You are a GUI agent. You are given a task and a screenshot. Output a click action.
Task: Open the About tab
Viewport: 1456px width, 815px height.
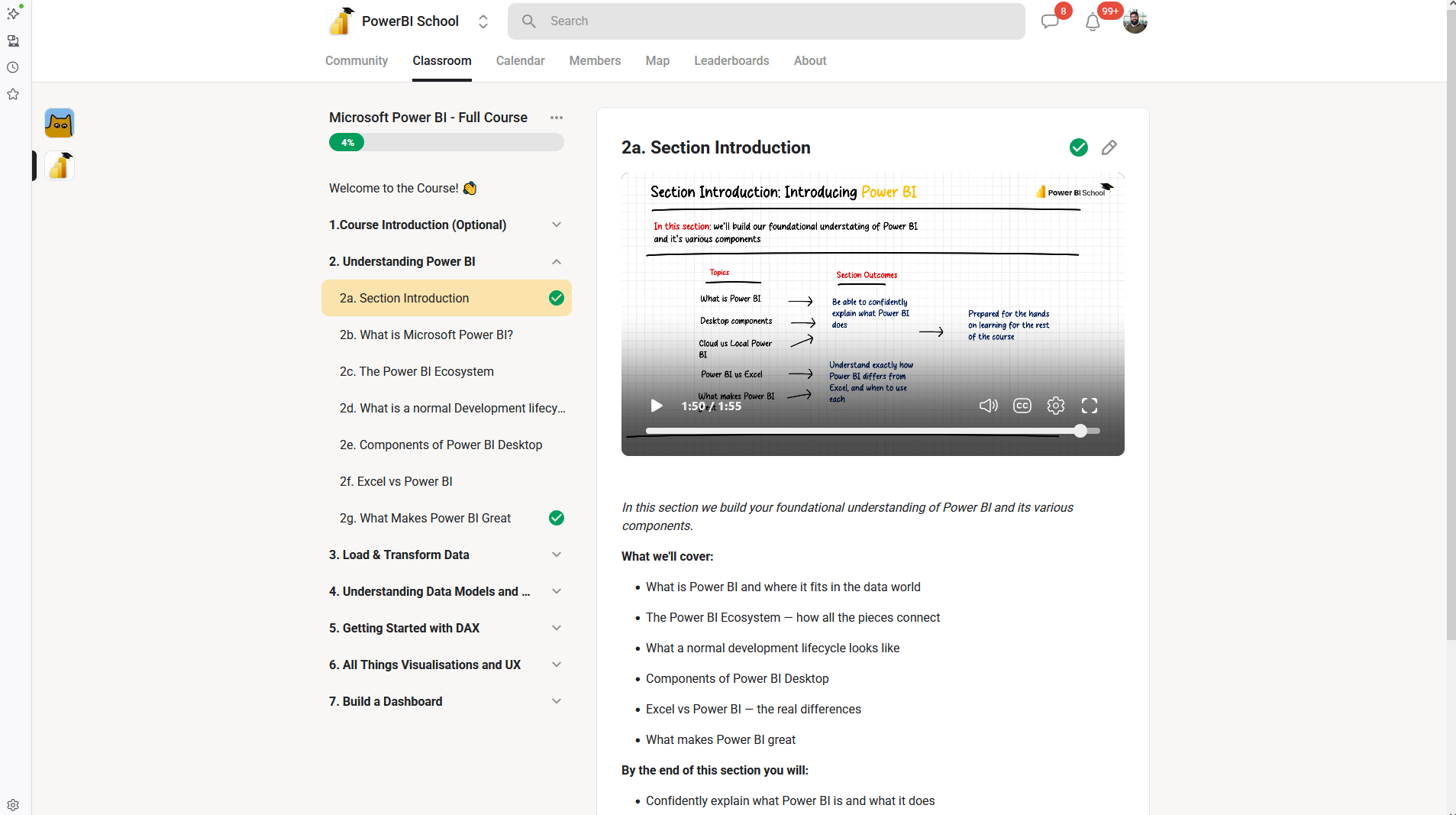click(x=810, y=61)
